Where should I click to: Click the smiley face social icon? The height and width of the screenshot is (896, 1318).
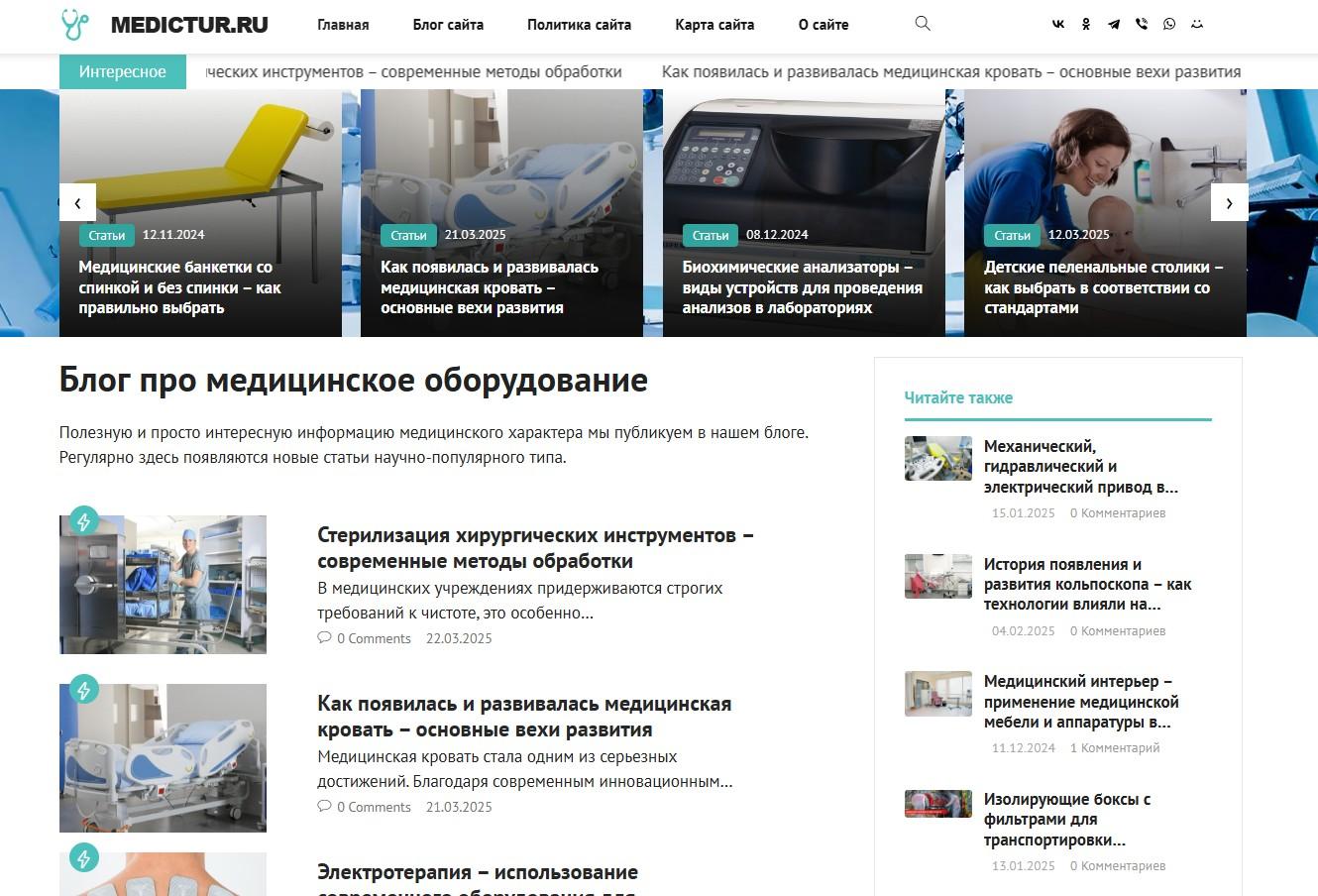(1197, 25)
